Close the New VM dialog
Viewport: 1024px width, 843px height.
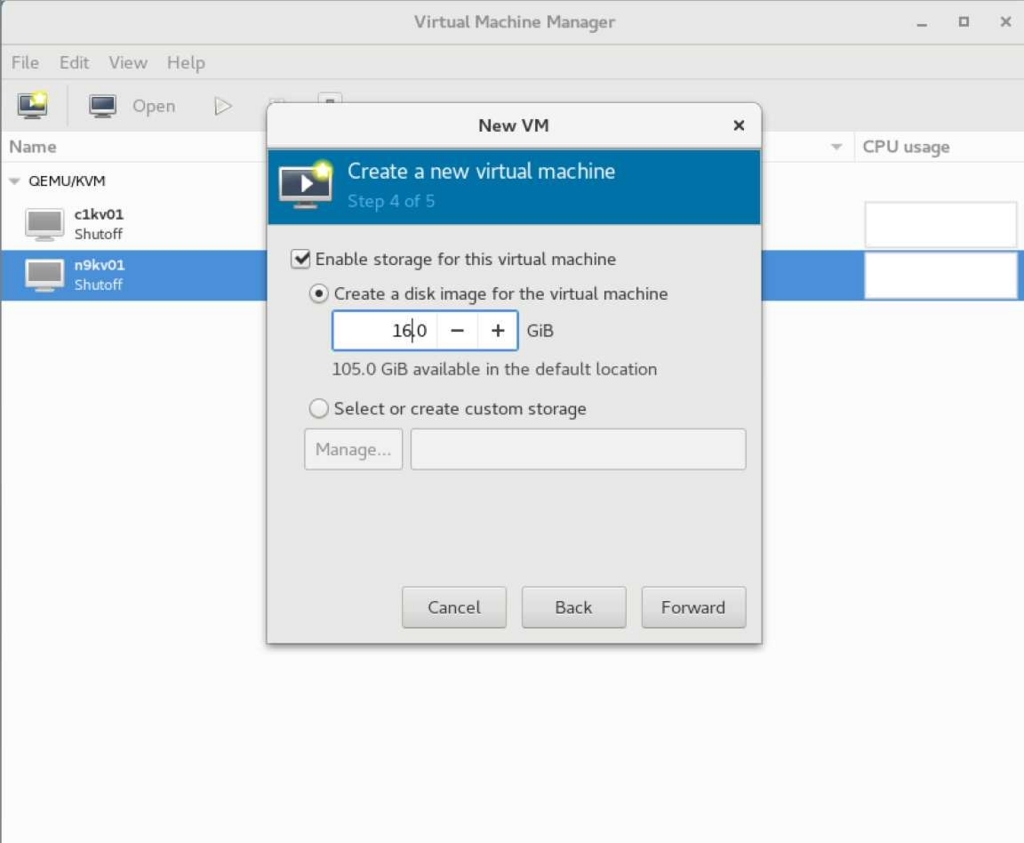(x=739, y=125)
